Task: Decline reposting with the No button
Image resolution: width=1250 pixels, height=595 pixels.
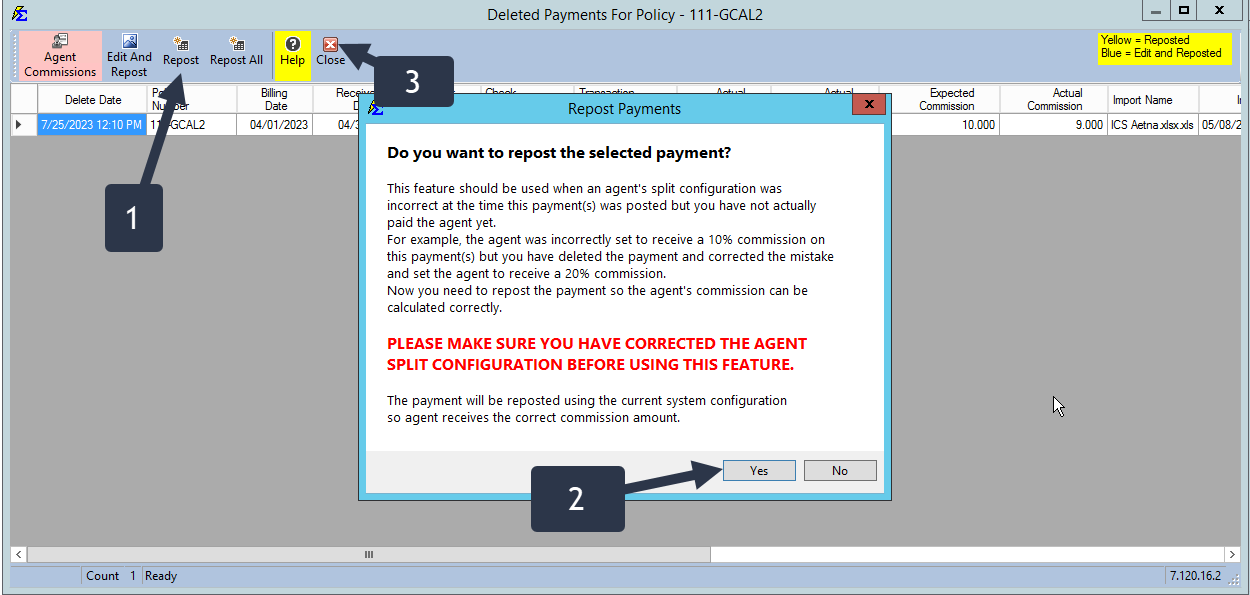Action: [840, 470]
